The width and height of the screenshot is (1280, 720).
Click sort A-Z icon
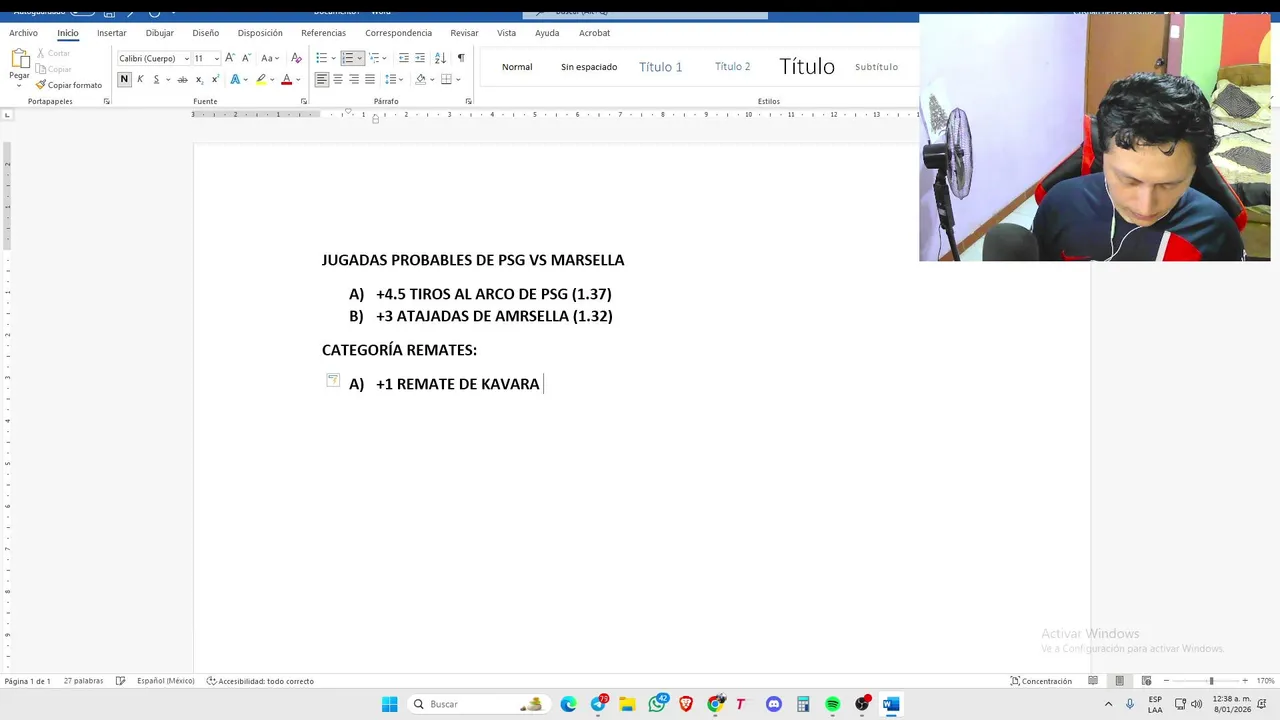(x=440, y=58)
